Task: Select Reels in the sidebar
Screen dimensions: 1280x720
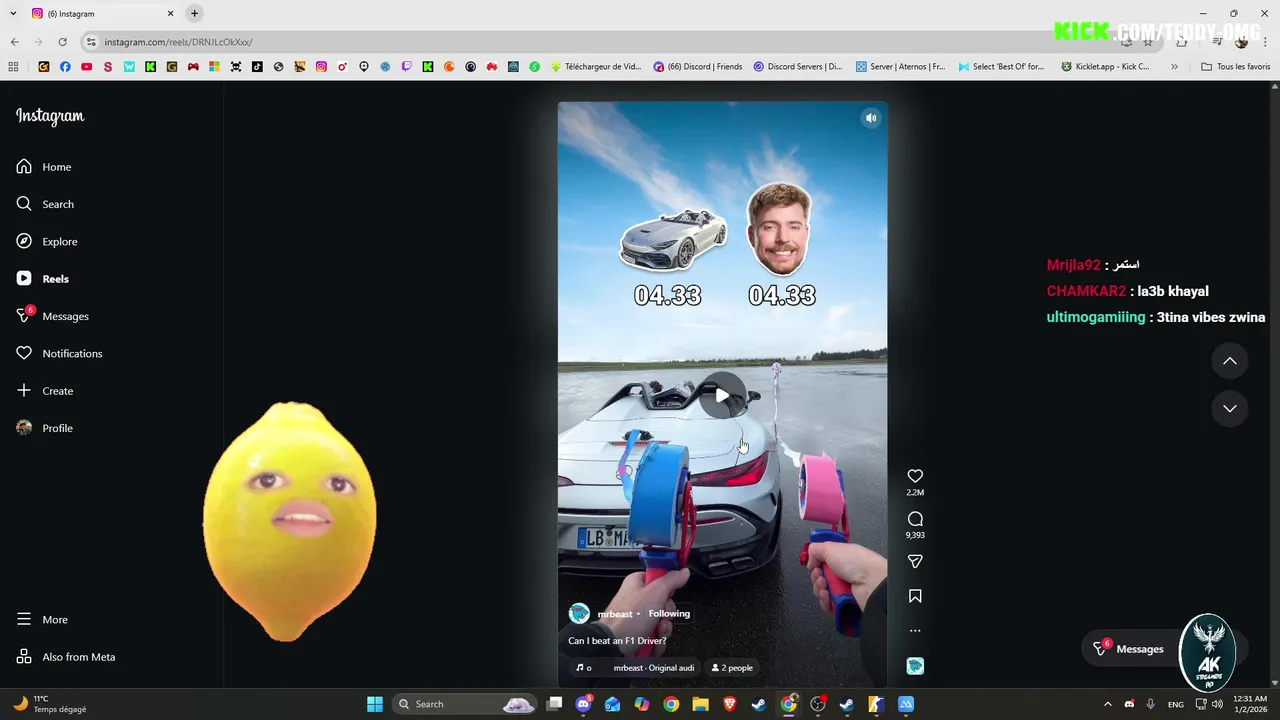Action: coord(43,279)
